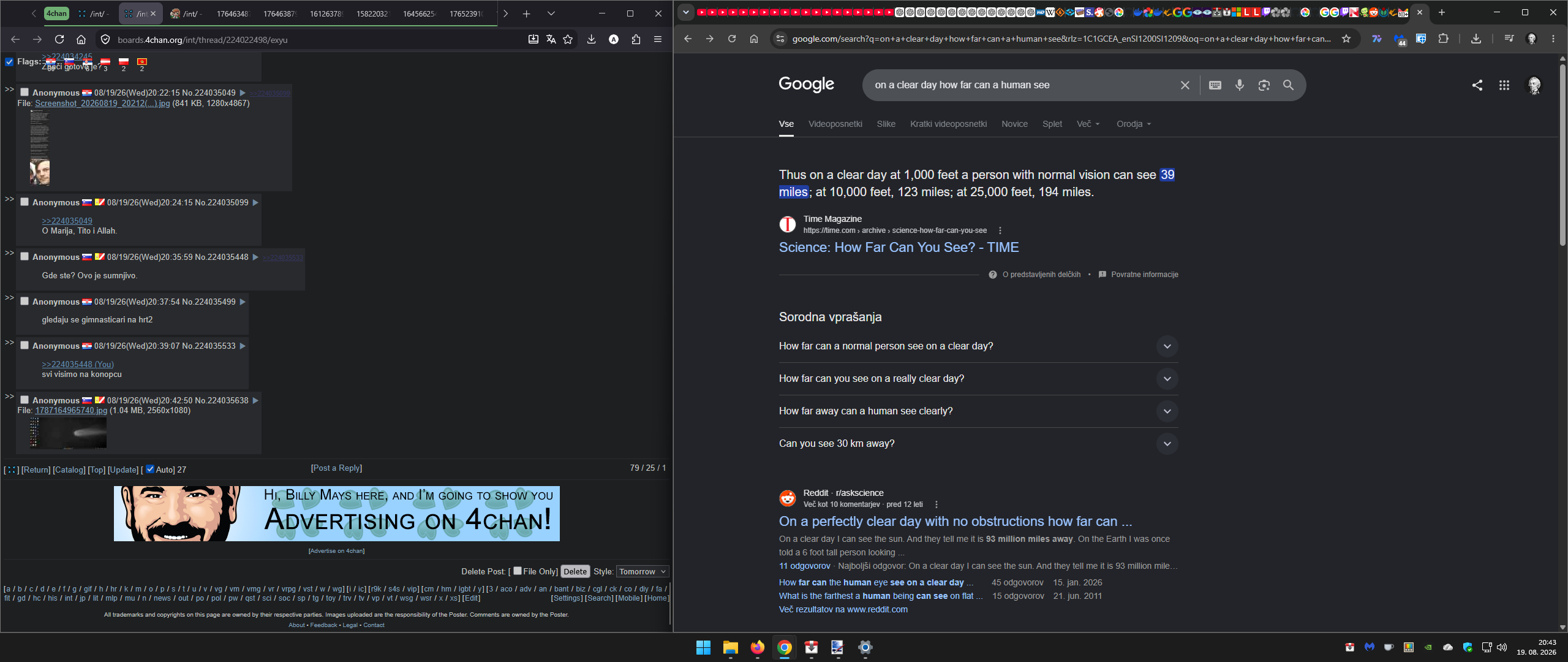Open the thumbnail of 1787164965740.jpg
1568x662 pixels.
tap(68, 433)
